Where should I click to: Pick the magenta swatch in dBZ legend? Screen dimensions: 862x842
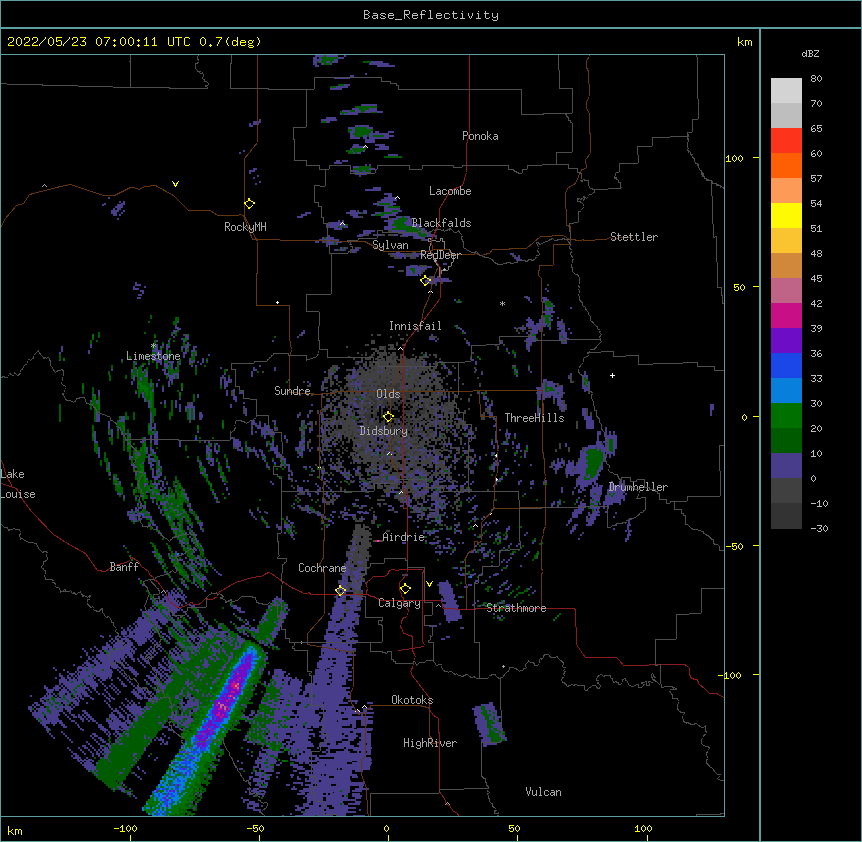pos(786,315)
